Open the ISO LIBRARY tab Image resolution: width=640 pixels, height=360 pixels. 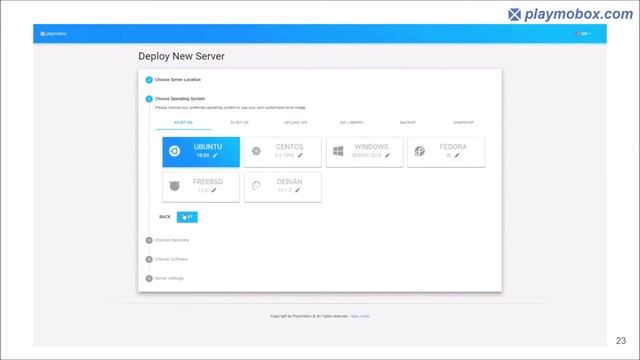tap(351, 122)
